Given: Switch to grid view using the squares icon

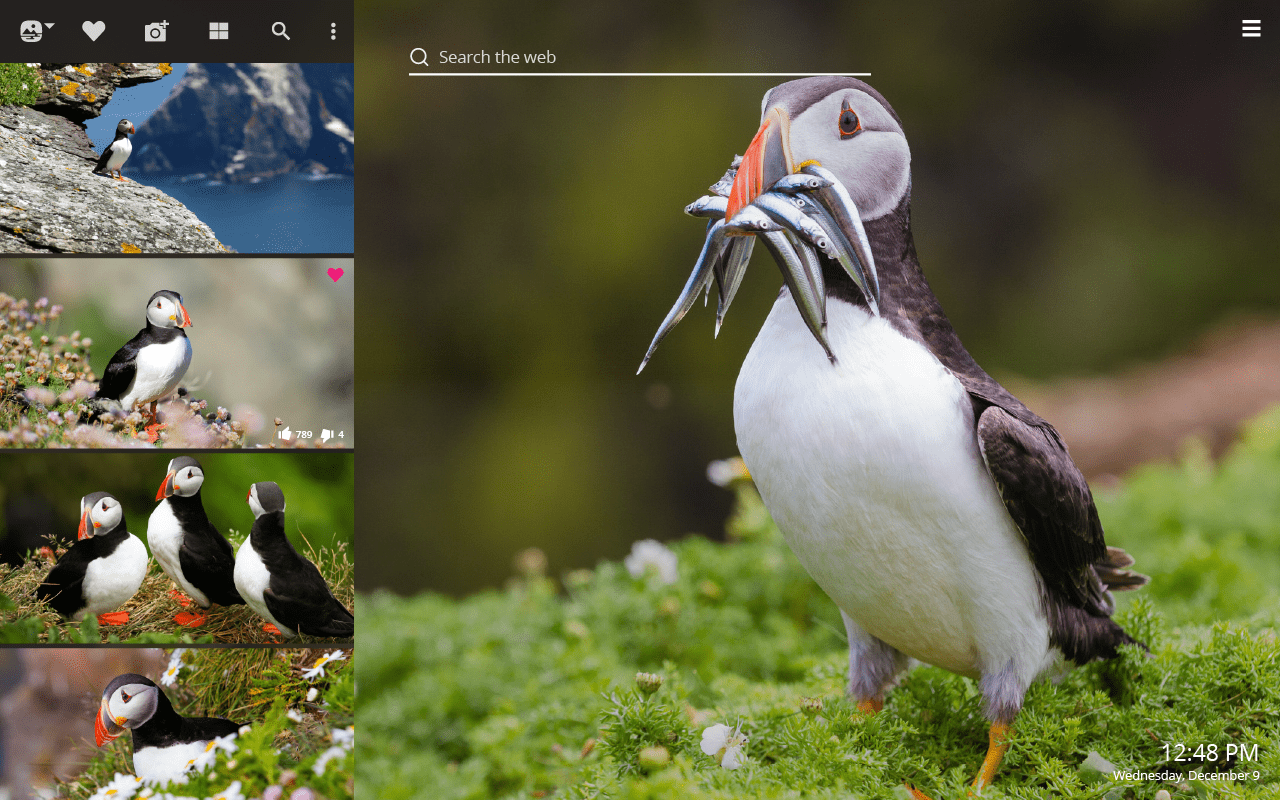Looking at the screenshot, I should click(218, 31).
